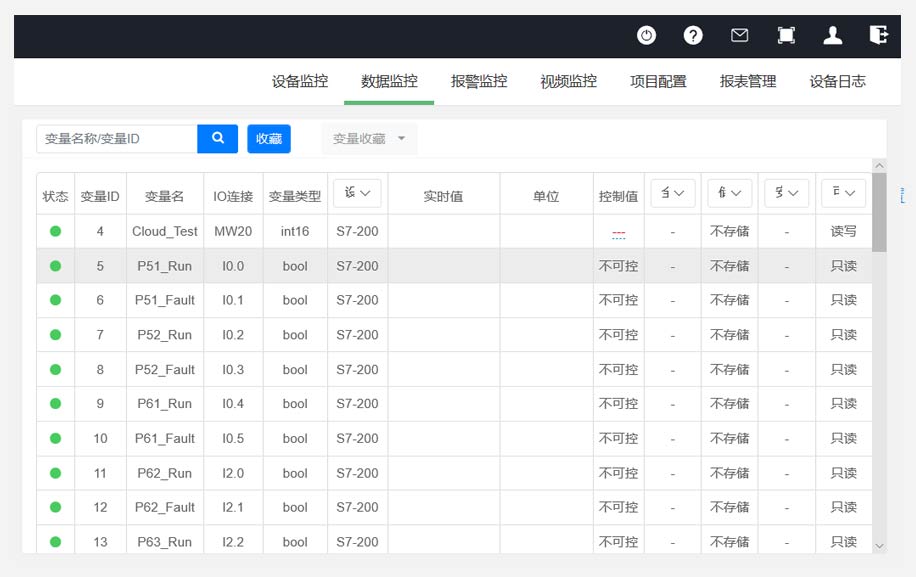The width and height of the screenshot is (916, 577).
Task: Focus the 变量名称/变量ID search field
Action: coord(117,138)
